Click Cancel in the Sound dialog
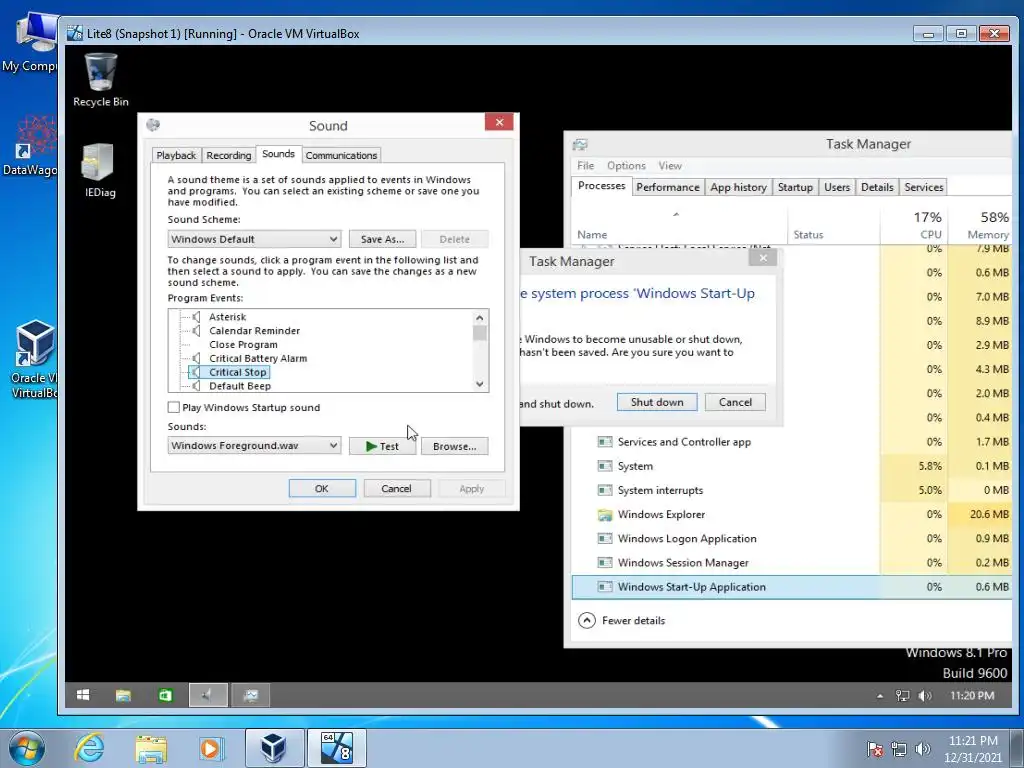1024x768 pixels. [x=396, y=488]
